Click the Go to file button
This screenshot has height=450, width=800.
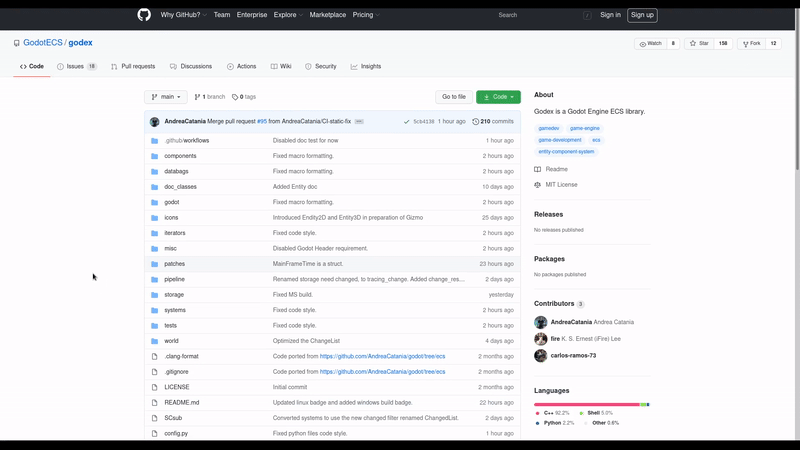[454, 97]
